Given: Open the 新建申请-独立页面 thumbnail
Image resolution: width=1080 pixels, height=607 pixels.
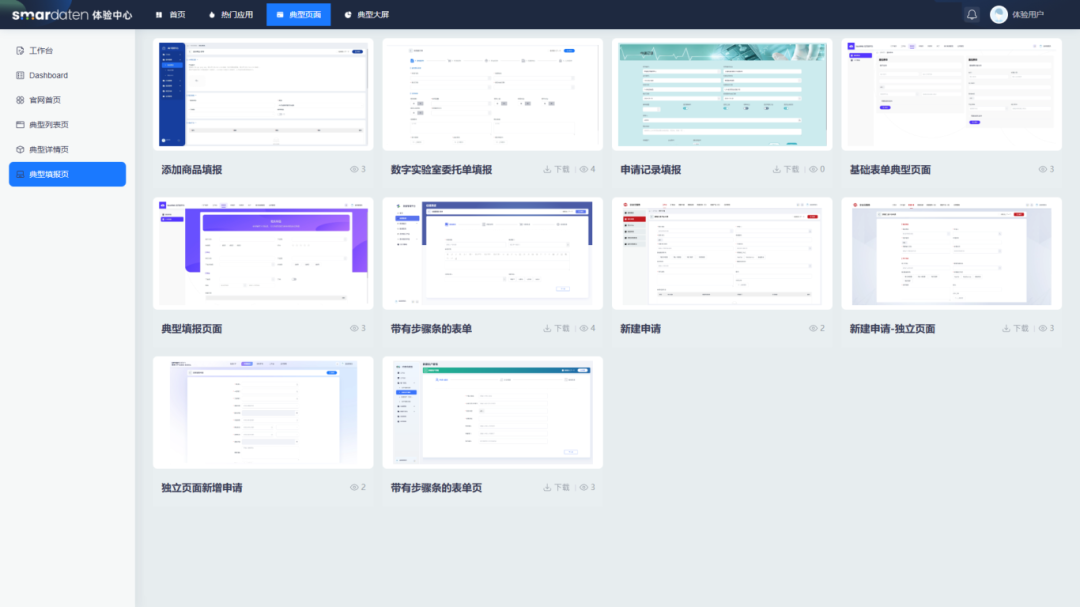Looking at the screenshot, I should click(951, 254).
